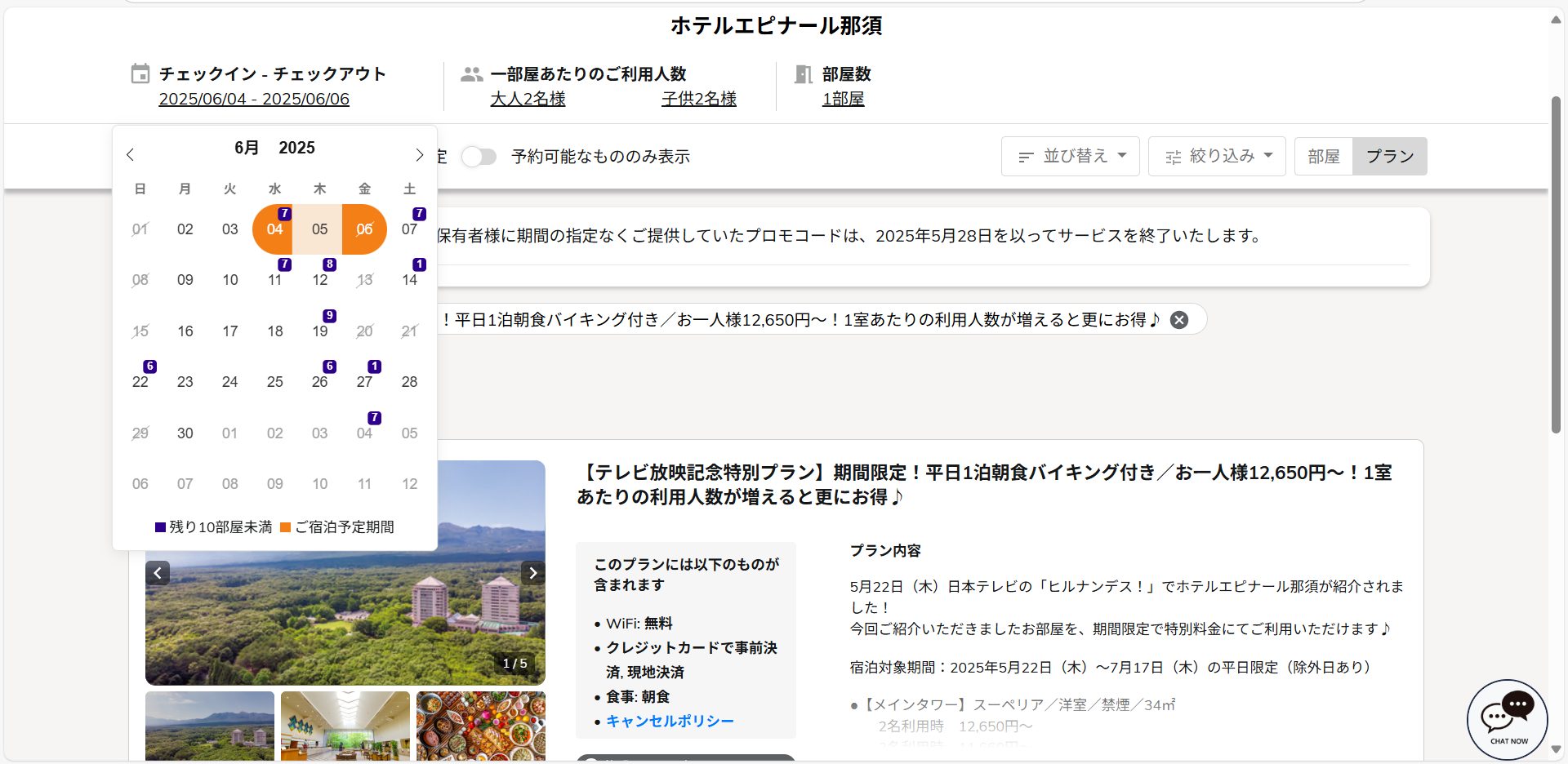Click the 2025/06/04 - 2025/06/06 date range
1568x764 pixels.
pos(254,99)
